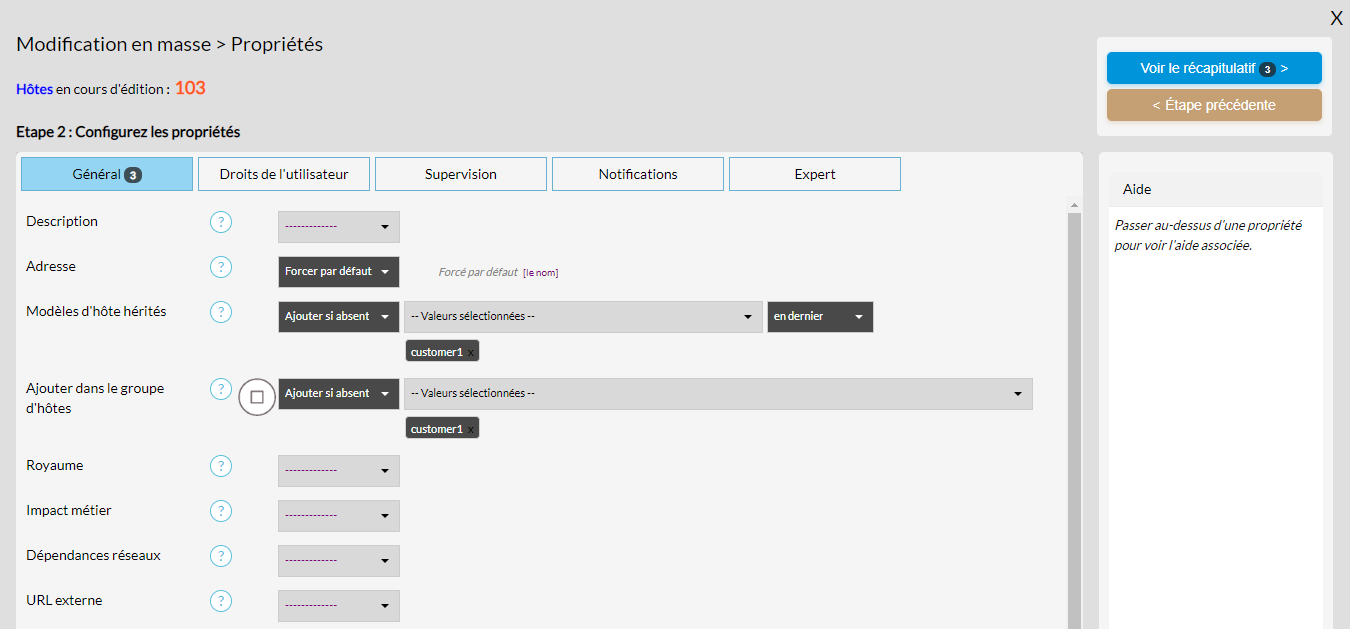Expand the 'en dernier' position dropdown

pos(820,317)
